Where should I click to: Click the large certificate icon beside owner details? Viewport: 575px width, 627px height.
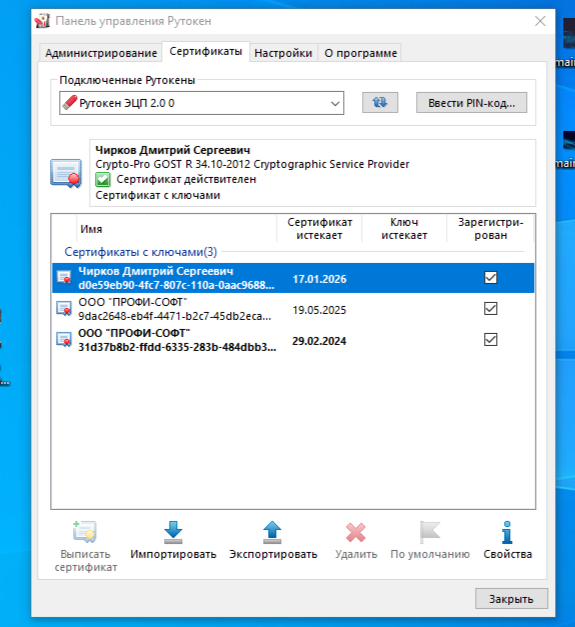pyautogui.click(x=66, y=174)
